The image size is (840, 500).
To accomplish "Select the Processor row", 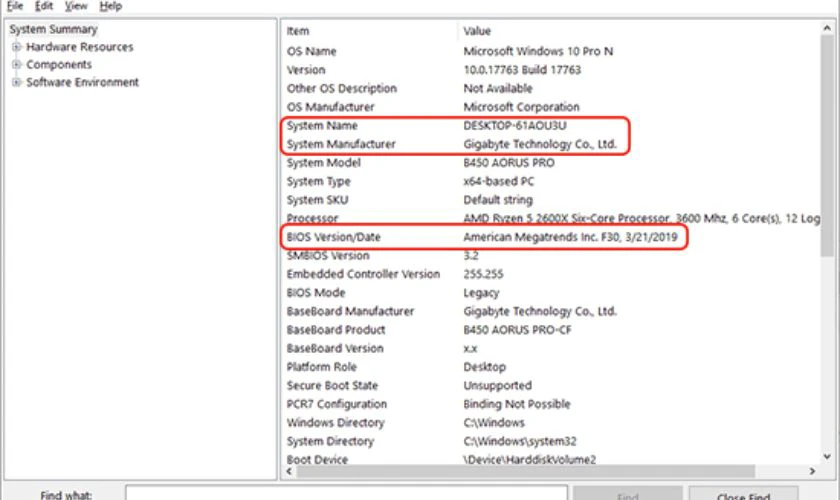I will point(551,219).
